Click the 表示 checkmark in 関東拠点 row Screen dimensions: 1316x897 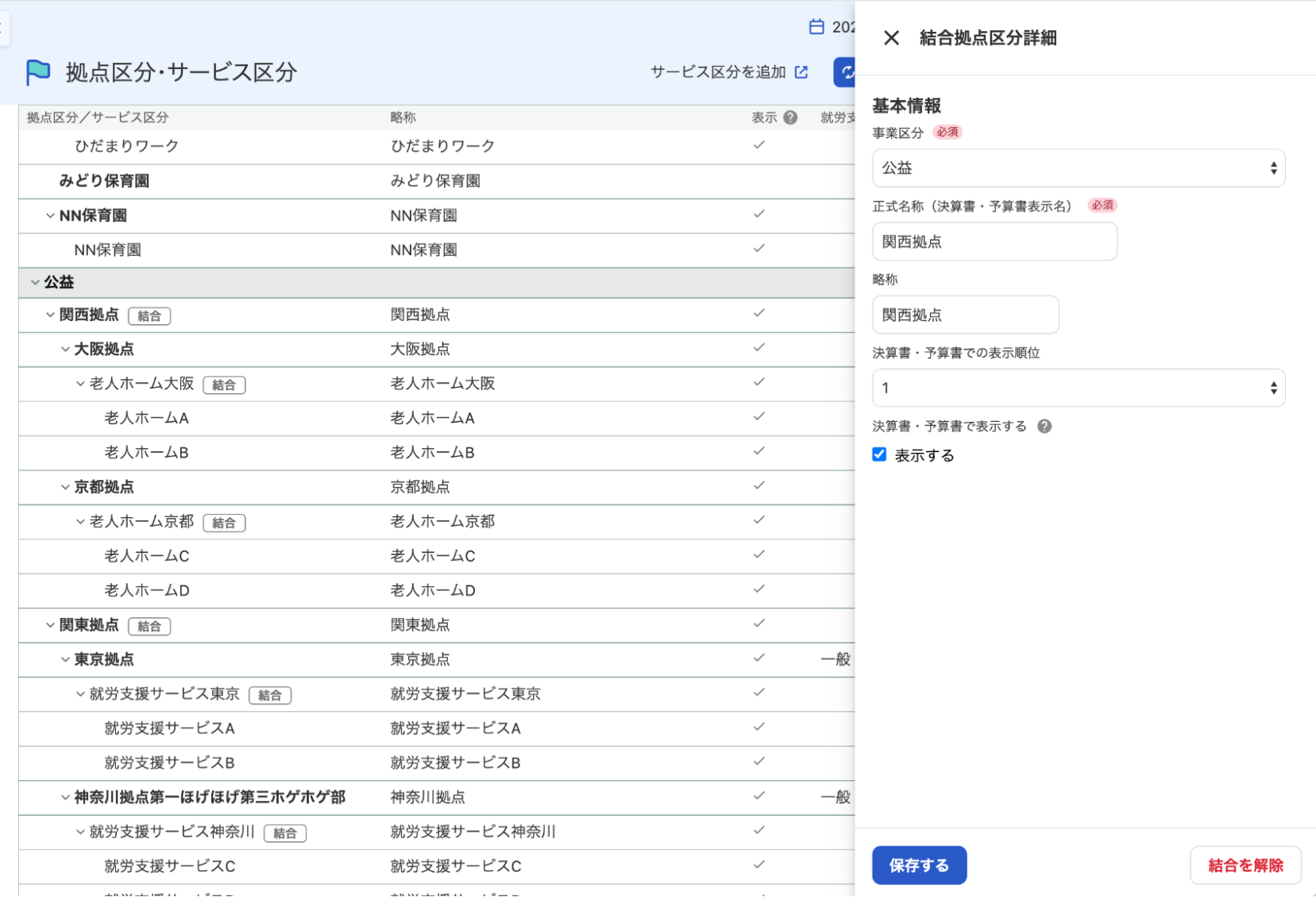(759, 624)
